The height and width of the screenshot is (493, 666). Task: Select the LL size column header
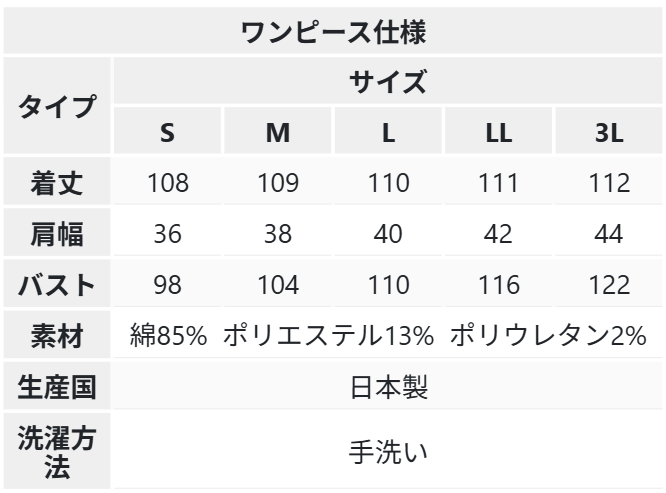point(499,131)
